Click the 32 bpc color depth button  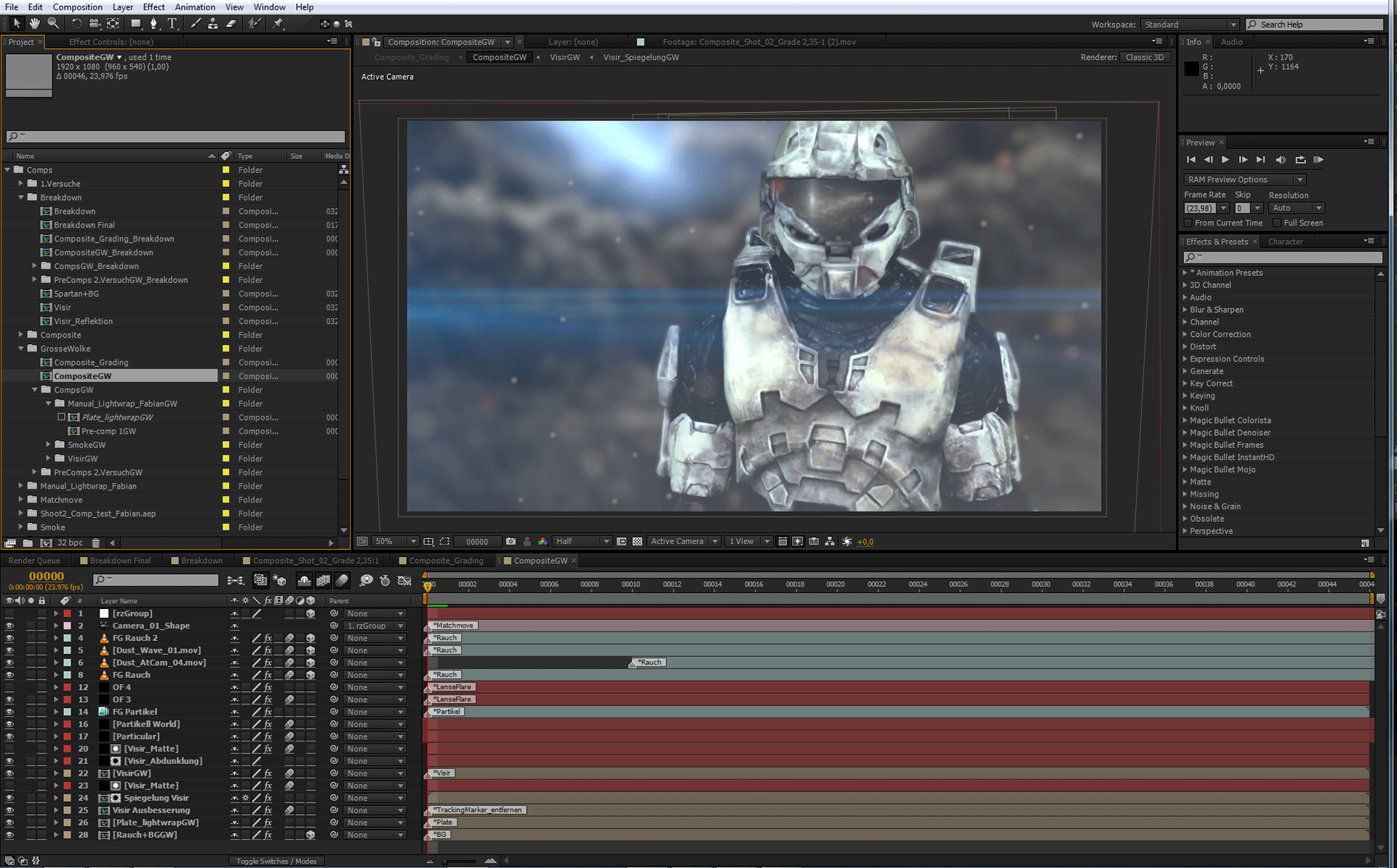(x=70, y=543)
